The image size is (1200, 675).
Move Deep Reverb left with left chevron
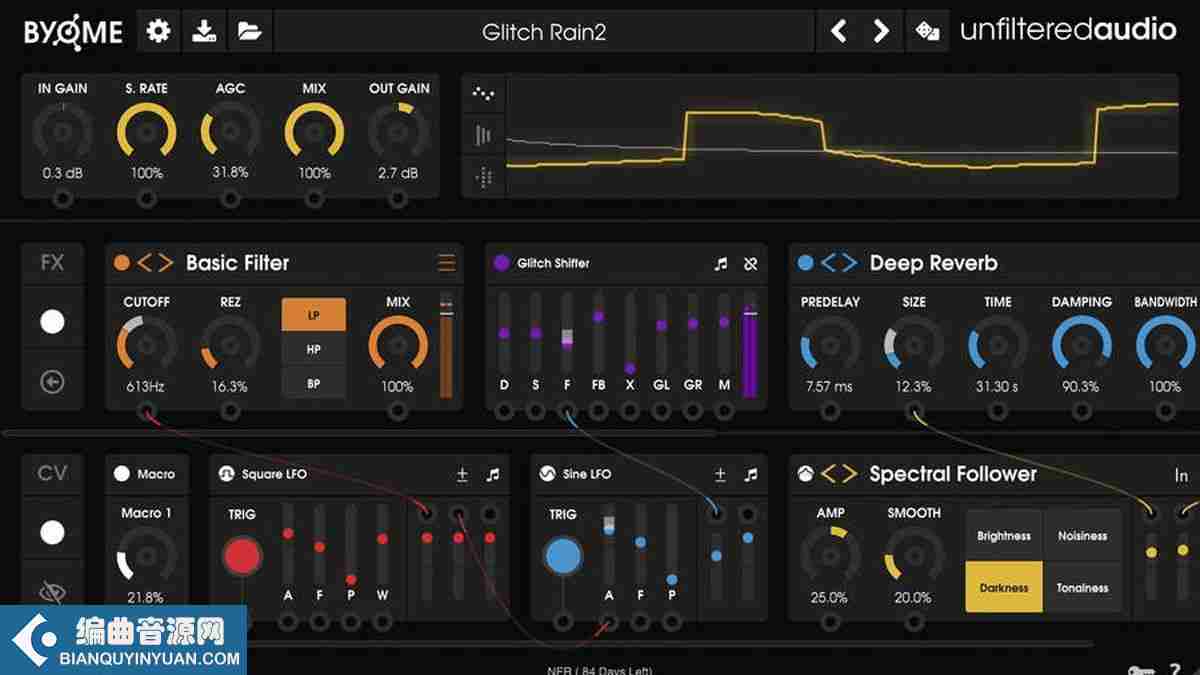point(828,263)
